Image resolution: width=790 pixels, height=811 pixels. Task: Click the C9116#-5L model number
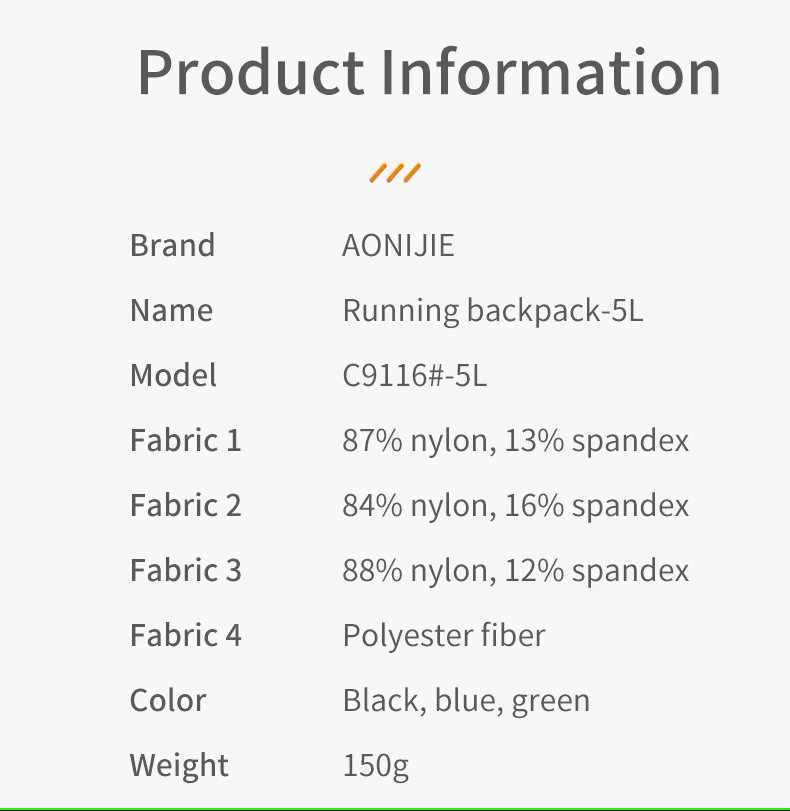point(414,375)
